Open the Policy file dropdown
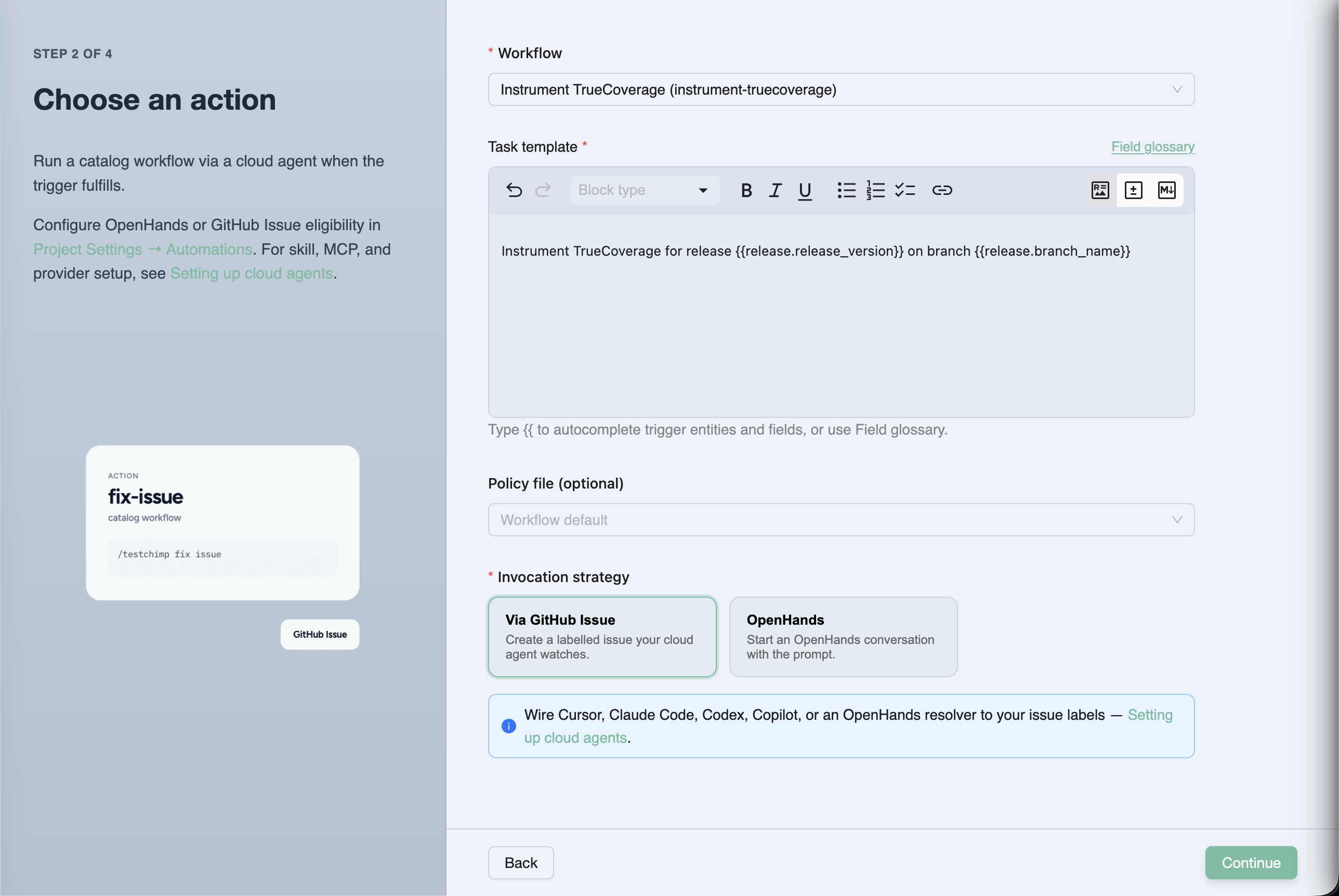Viewport: 1339px width, 896px height. point(841,520)
